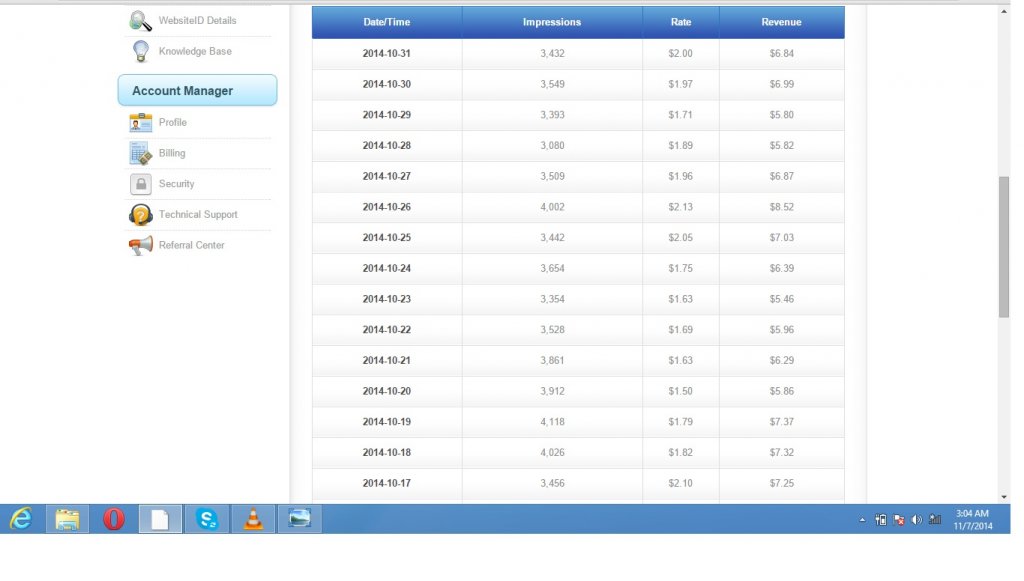
Task: Click the Profile ID card icon
Action: (x=140, y=123)
